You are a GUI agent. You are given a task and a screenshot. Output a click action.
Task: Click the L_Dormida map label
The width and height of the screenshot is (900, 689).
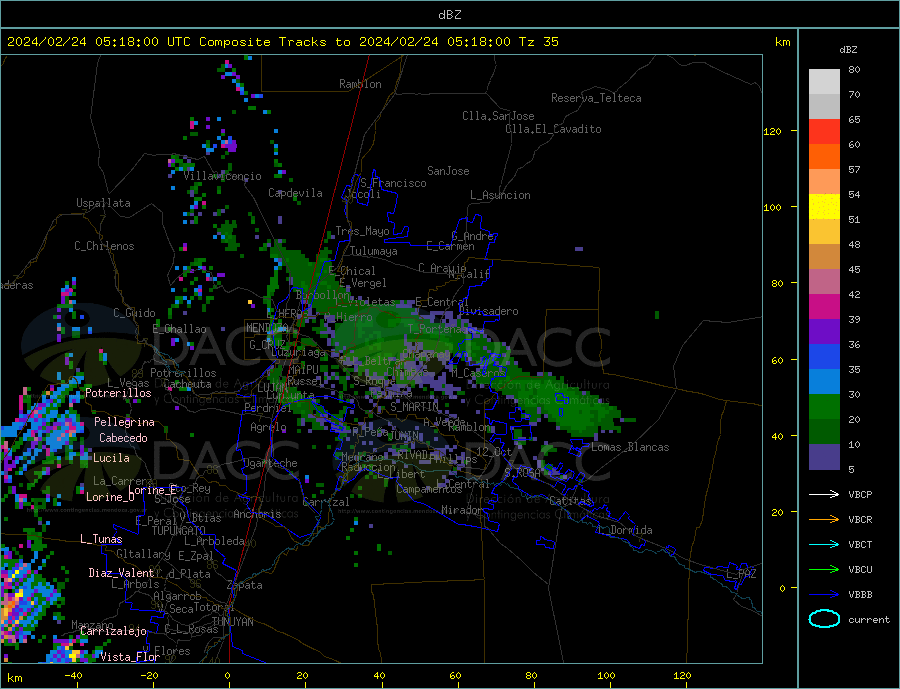click(626, 530)
